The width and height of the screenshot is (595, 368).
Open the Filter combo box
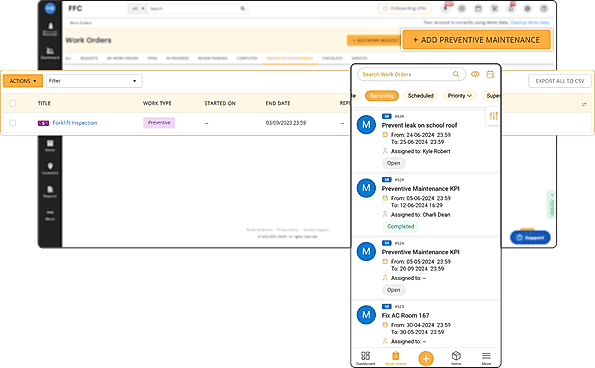[94, 81]
